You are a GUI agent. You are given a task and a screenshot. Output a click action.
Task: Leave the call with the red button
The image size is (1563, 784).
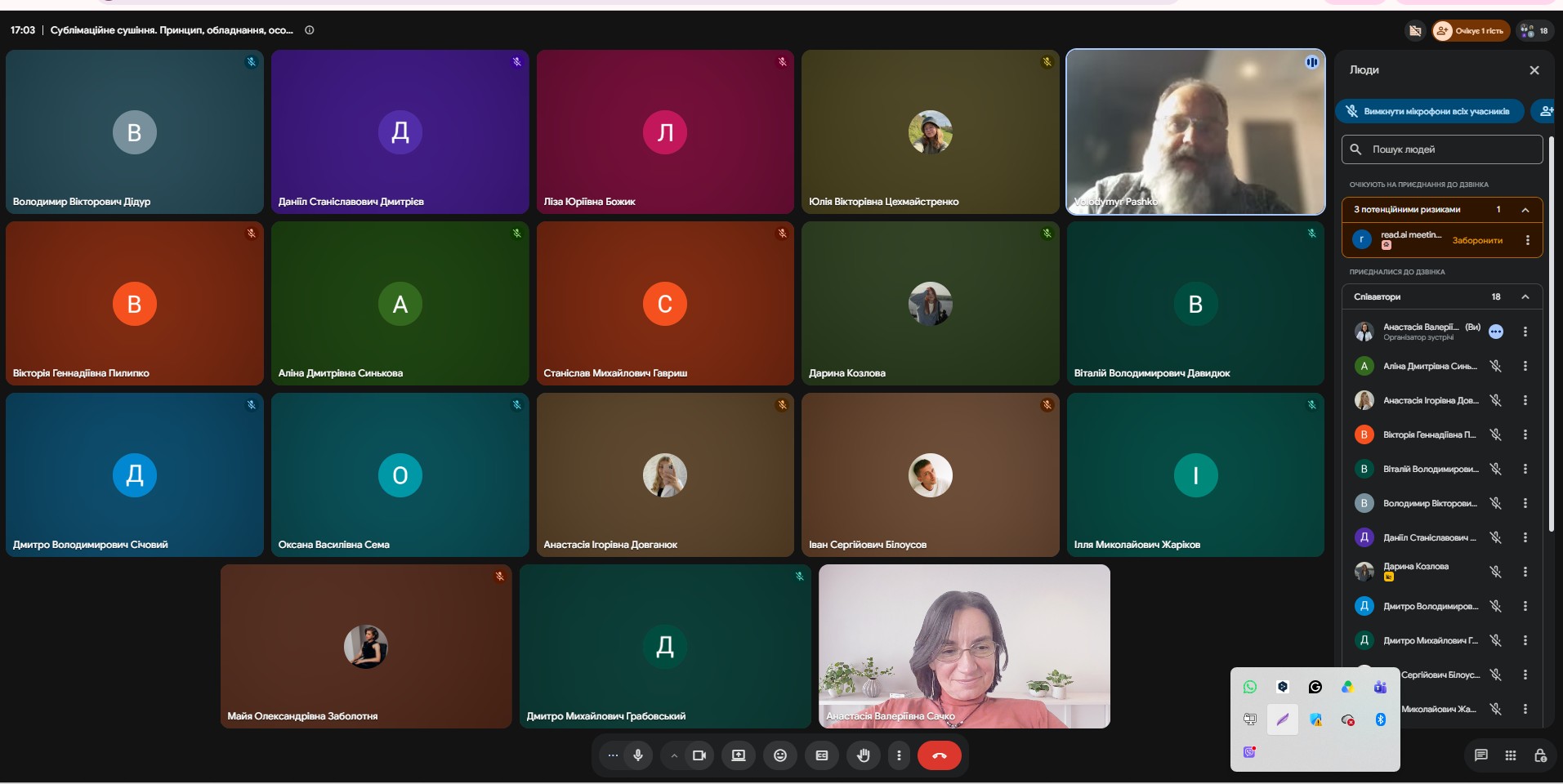point(940,755)
